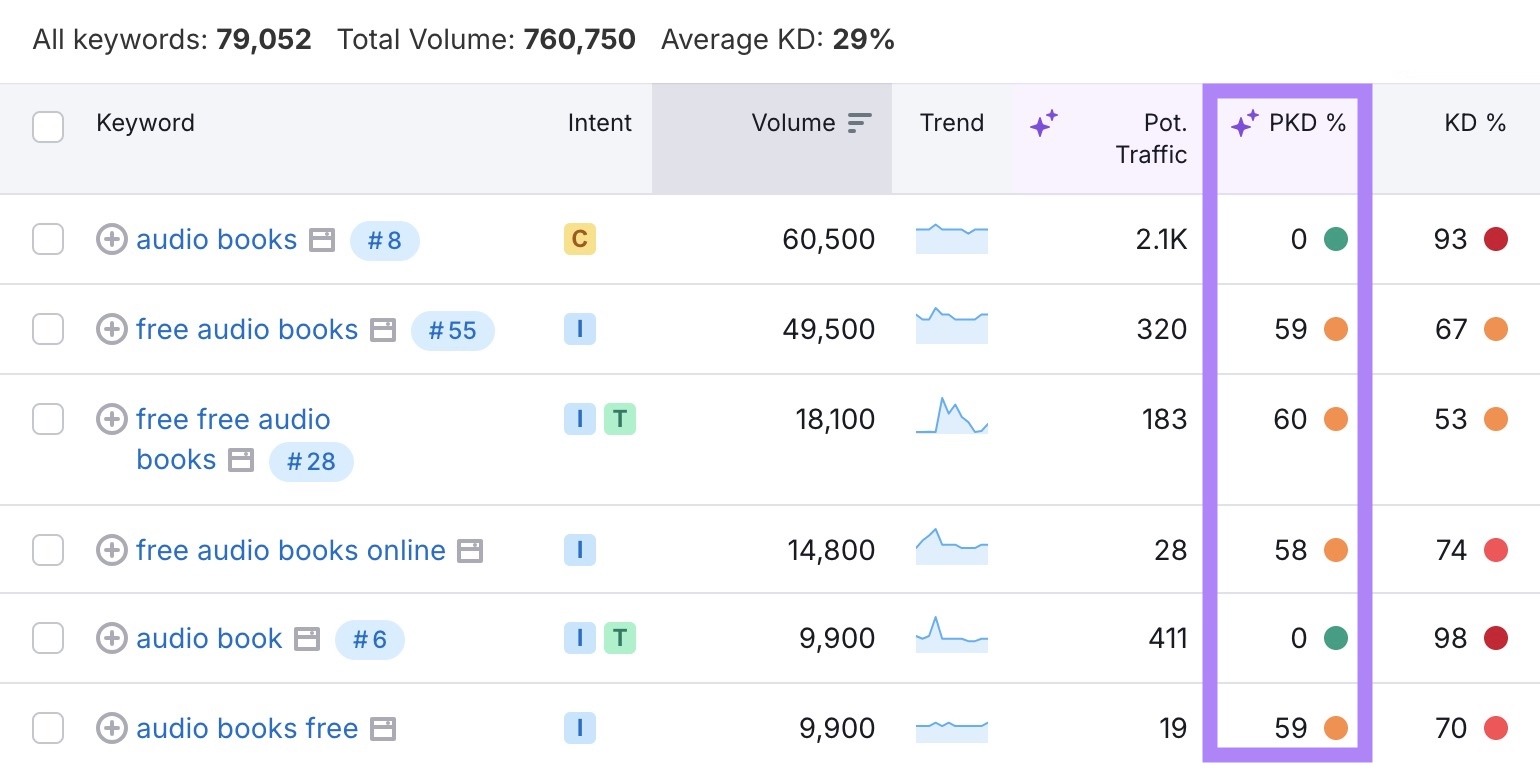Click the SERP icon beside 'free audio books online'
This screenshot has height=770, width=1540.
pyautogui.click(x=471, y=549)
